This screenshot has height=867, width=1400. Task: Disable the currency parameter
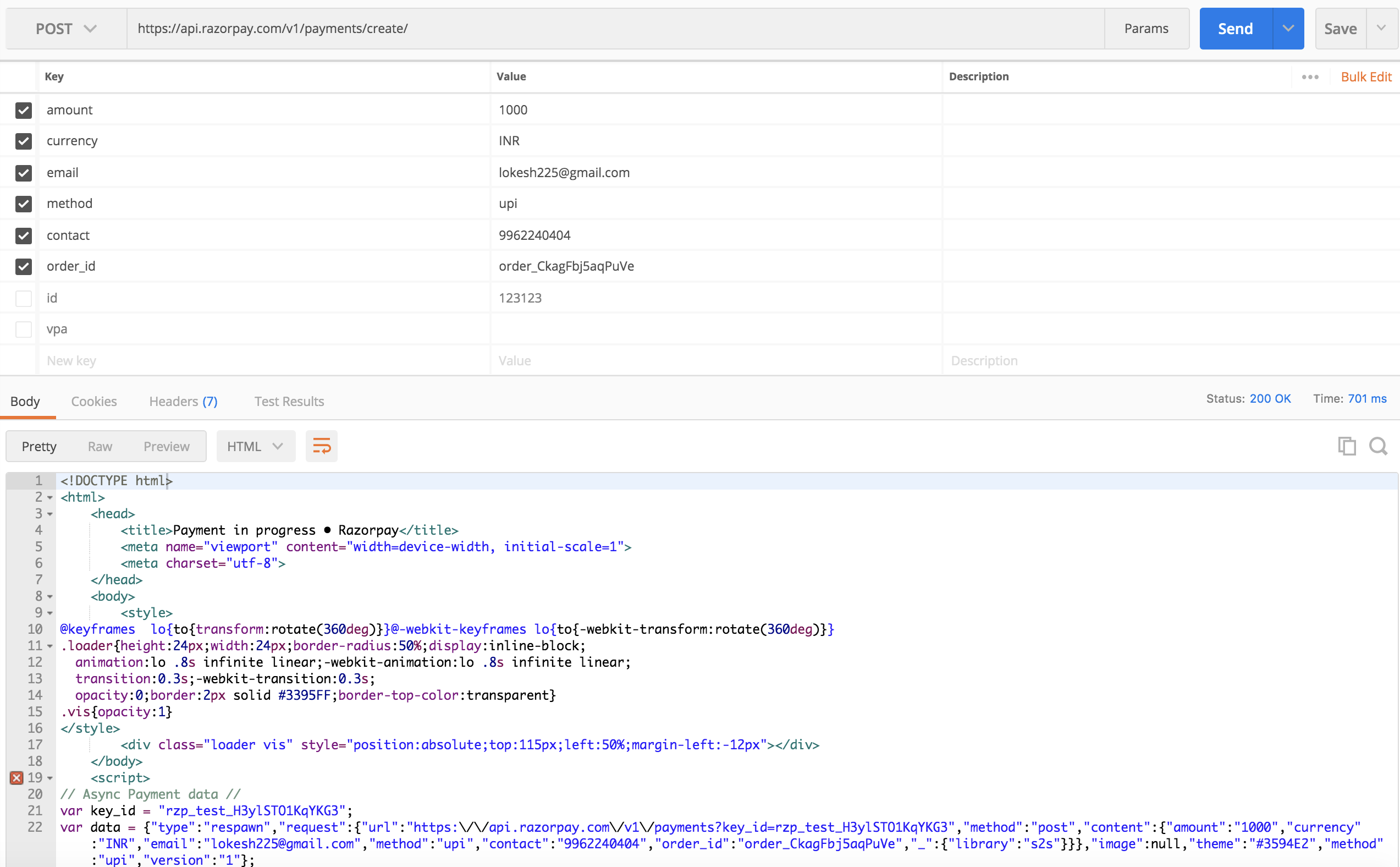click(23, 141)
